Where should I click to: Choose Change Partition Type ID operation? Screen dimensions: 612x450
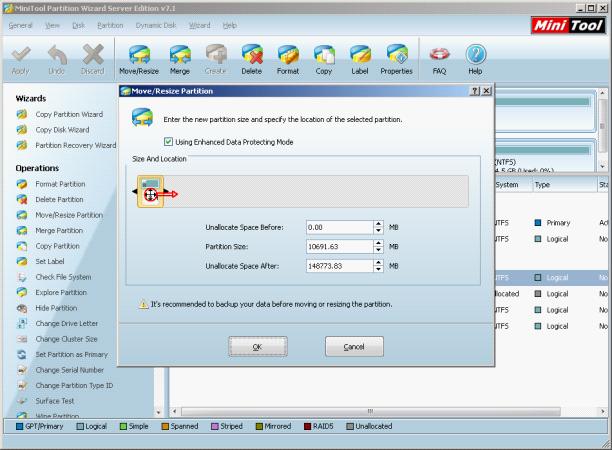pos(74,386)
